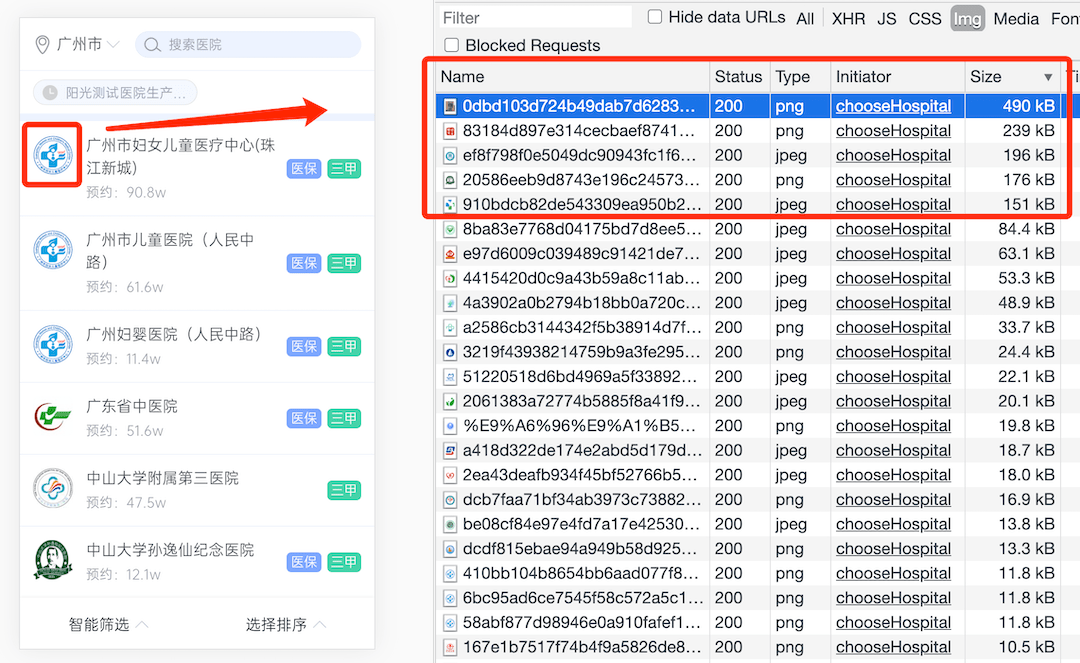Enable the Hide data URLs checkbox

tap(655, 17)
